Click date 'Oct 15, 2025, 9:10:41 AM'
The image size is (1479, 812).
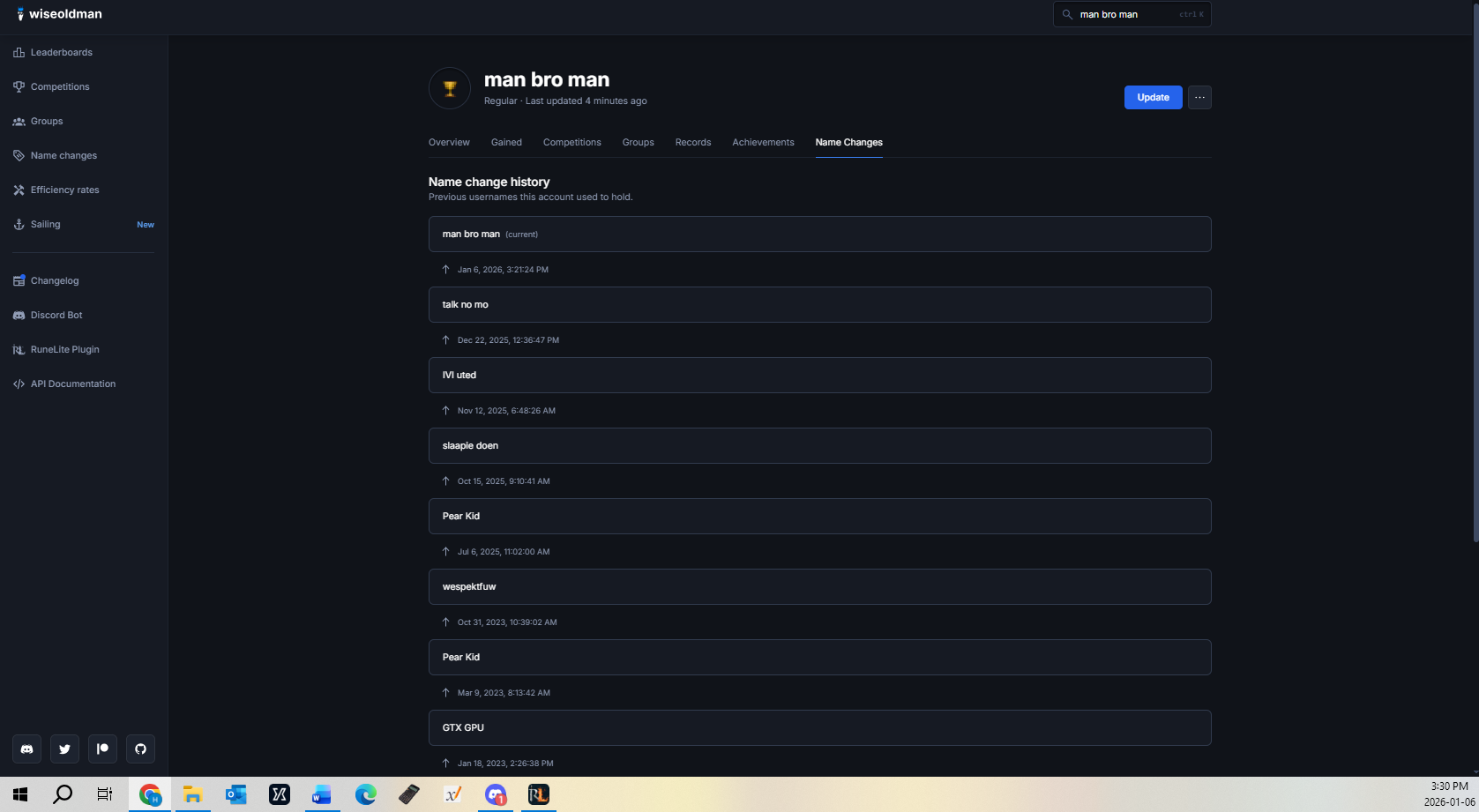[504, 481]
